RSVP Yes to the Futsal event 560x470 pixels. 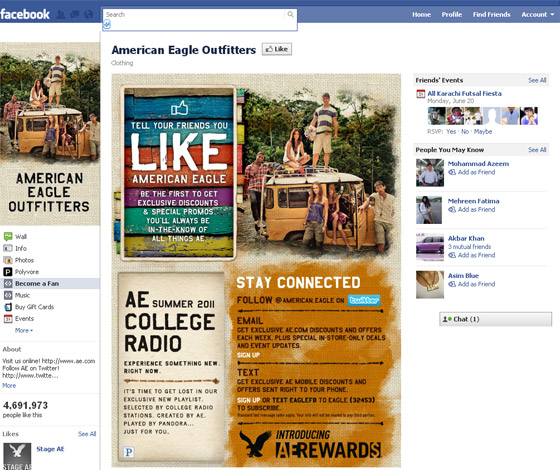point(451,132)
